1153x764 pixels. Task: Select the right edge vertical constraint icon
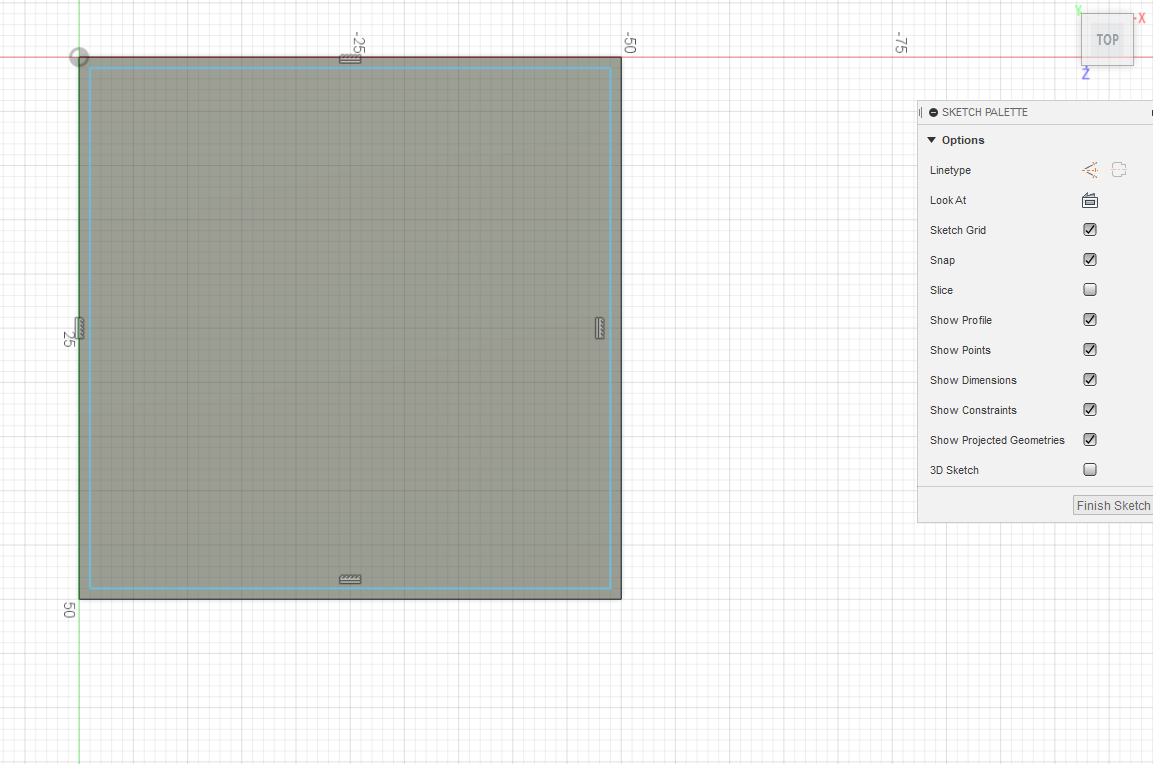pyautogui.click(x=600, y=328)
